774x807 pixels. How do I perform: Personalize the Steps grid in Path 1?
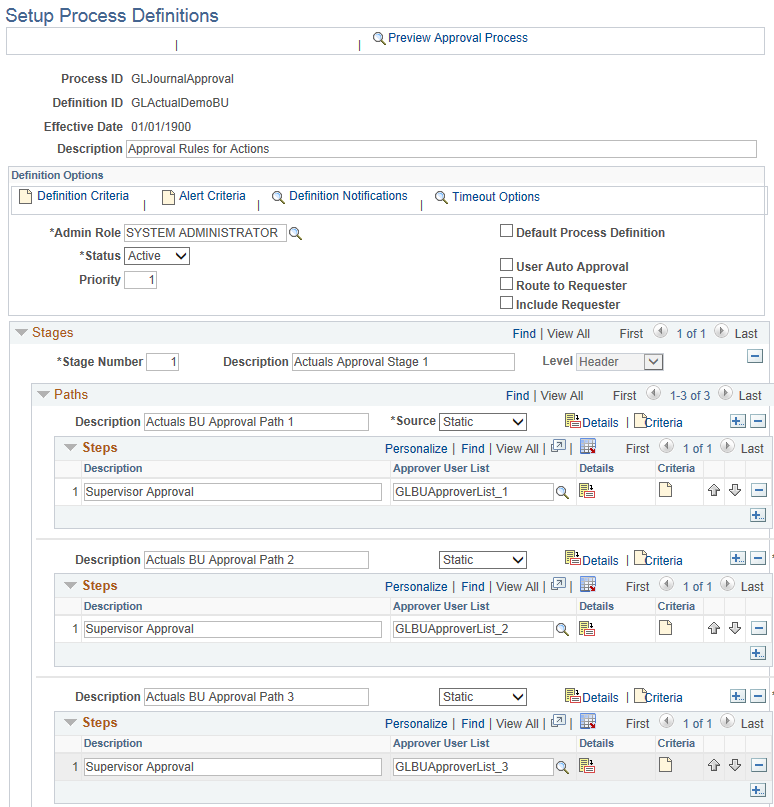(416, 448)
